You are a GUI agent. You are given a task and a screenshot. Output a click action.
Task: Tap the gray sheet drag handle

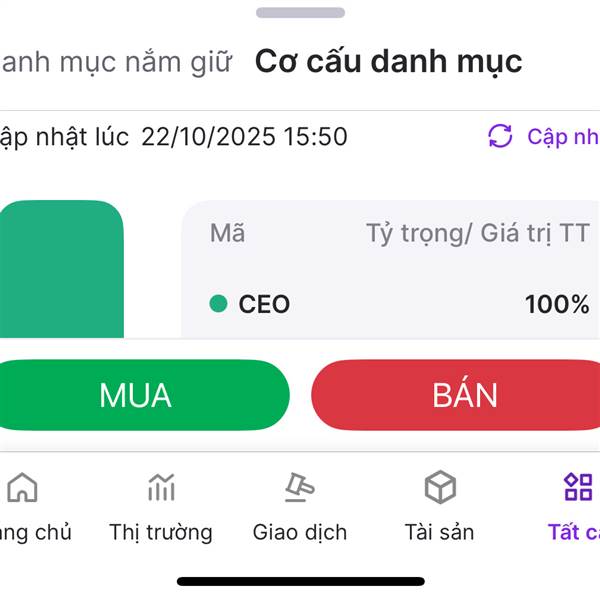click(300, 13)
